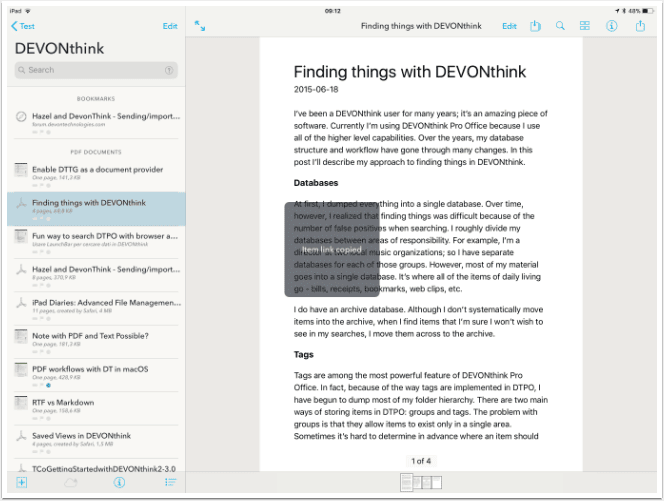Open the document share-to-app icon
The height and width of the screenshot is (501, 664).
point(535,26)
